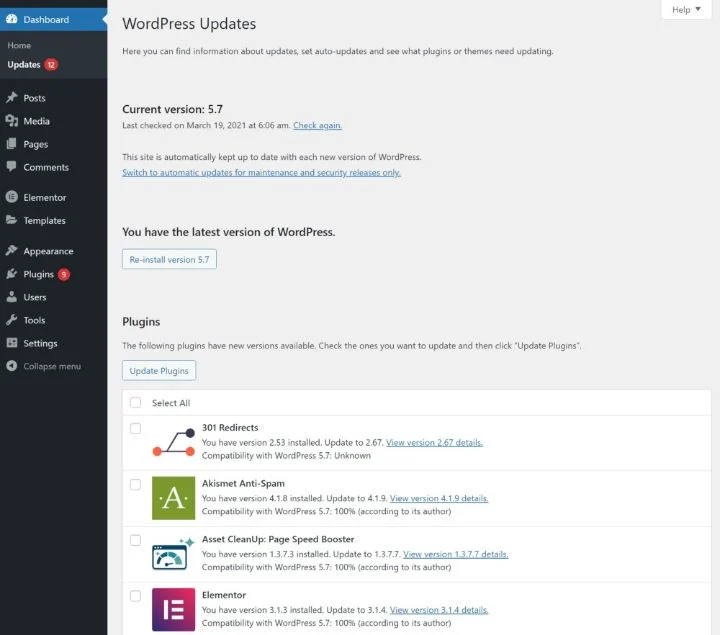The image size is (720, 635).
Task: Click the Tools wrench icon
Action: [x=12, y=320]
